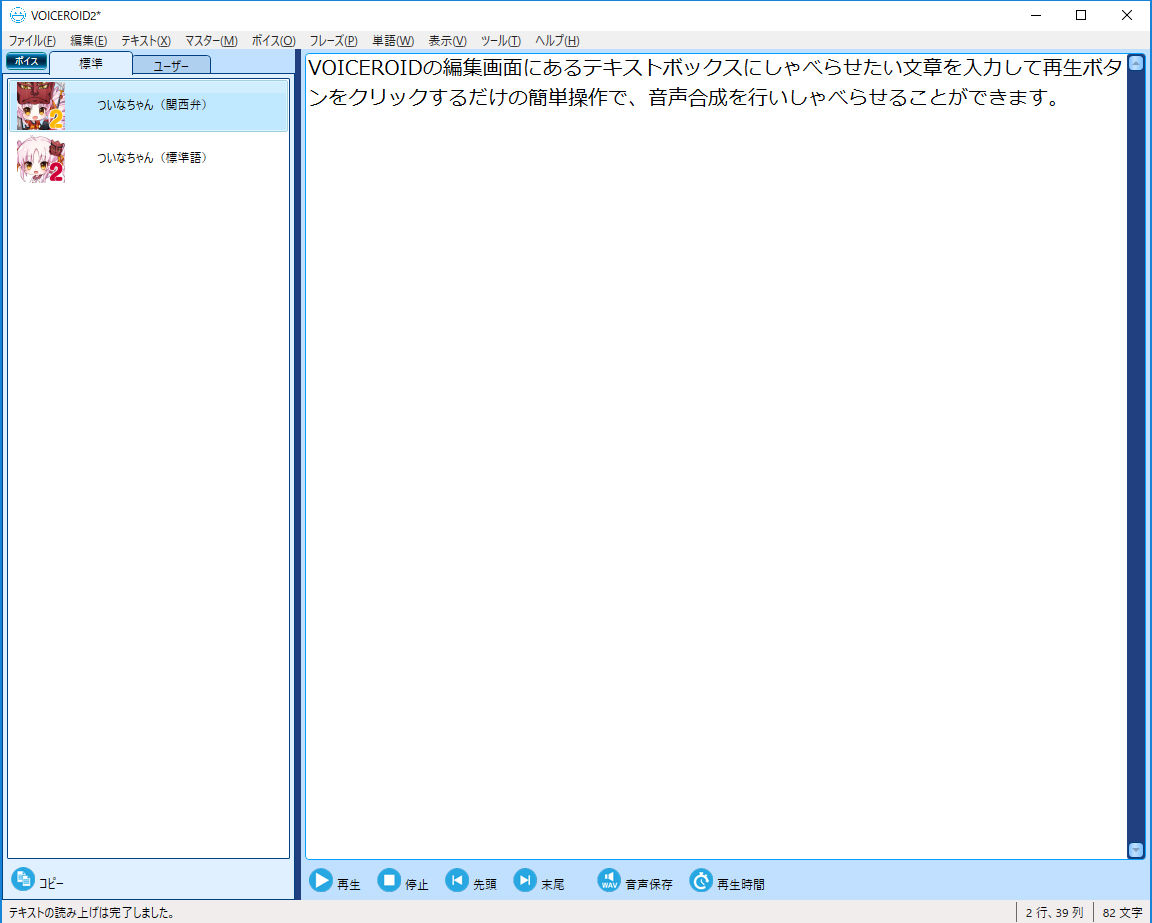This screenshot has height=923, width=1152.
Task: Click the 82 文字 character count
Action: click(x=1122, y=913)
